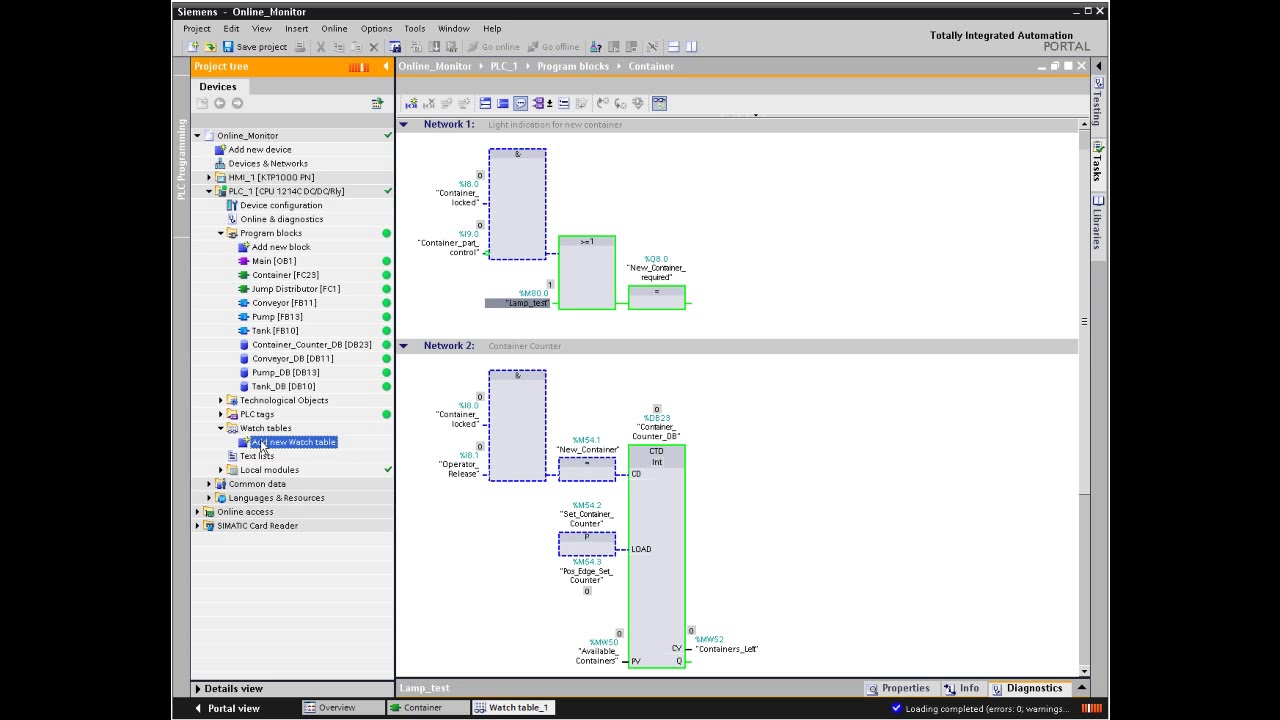Click editor vertical scrollbar up arrow
This screenshot has width=1280, height=720.
[x=1084, y=124]
